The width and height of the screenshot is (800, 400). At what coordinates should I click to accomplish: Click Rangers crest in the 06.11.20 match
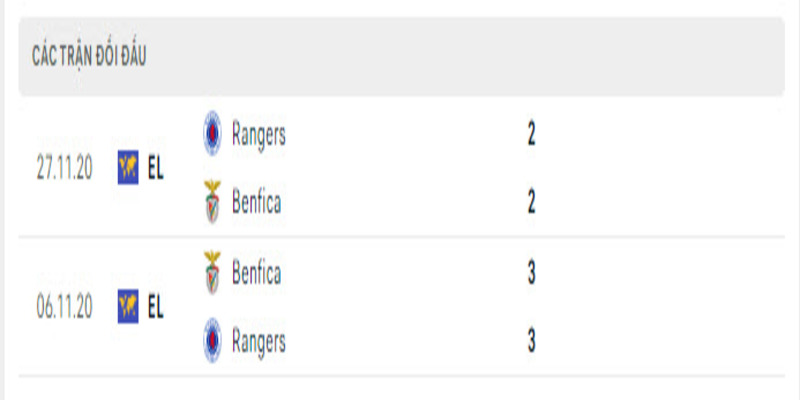pyautogui.click(x=212, y=340)
